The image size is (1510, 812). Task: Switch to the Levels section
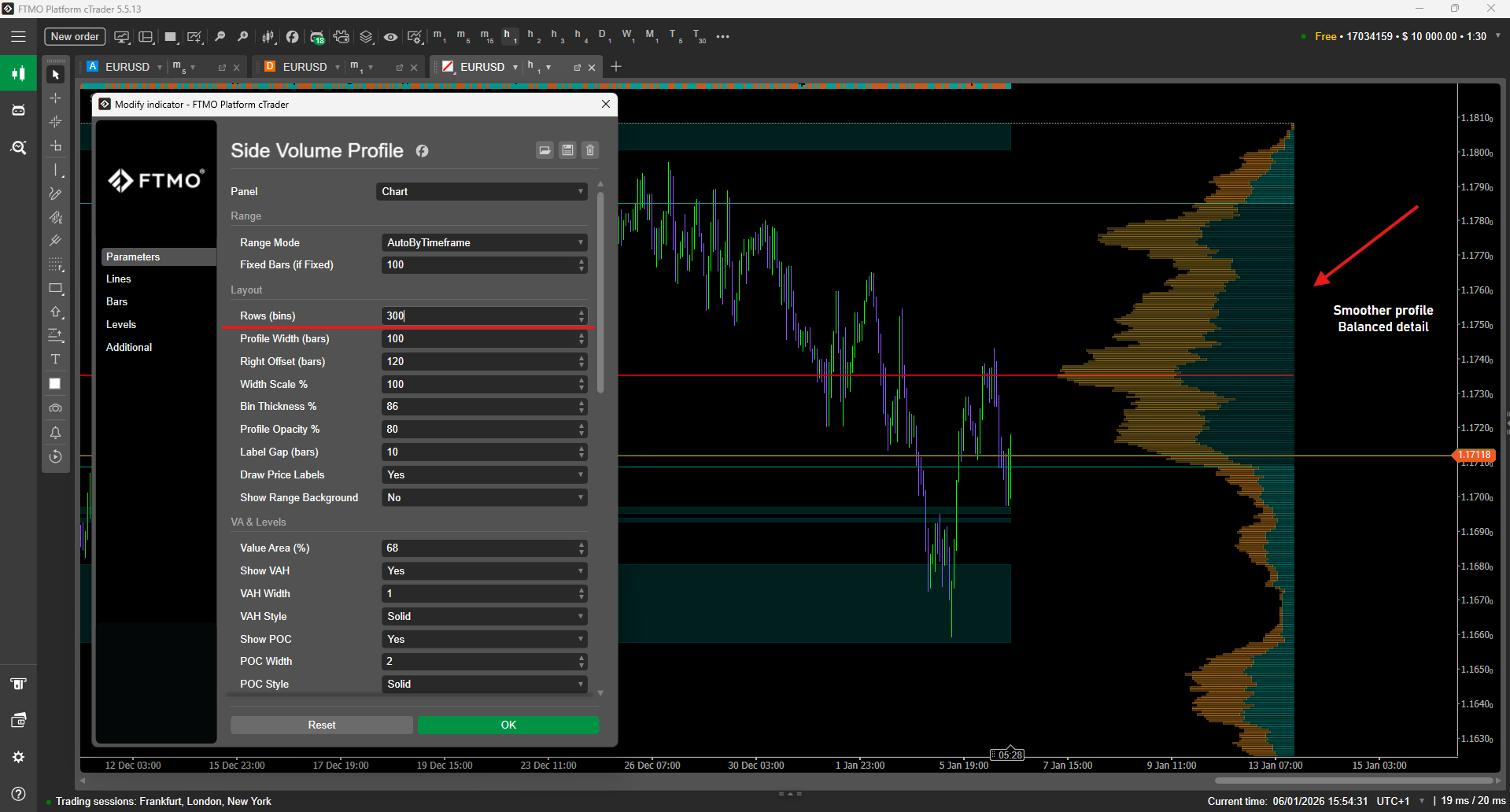click(x=121, y=325)
